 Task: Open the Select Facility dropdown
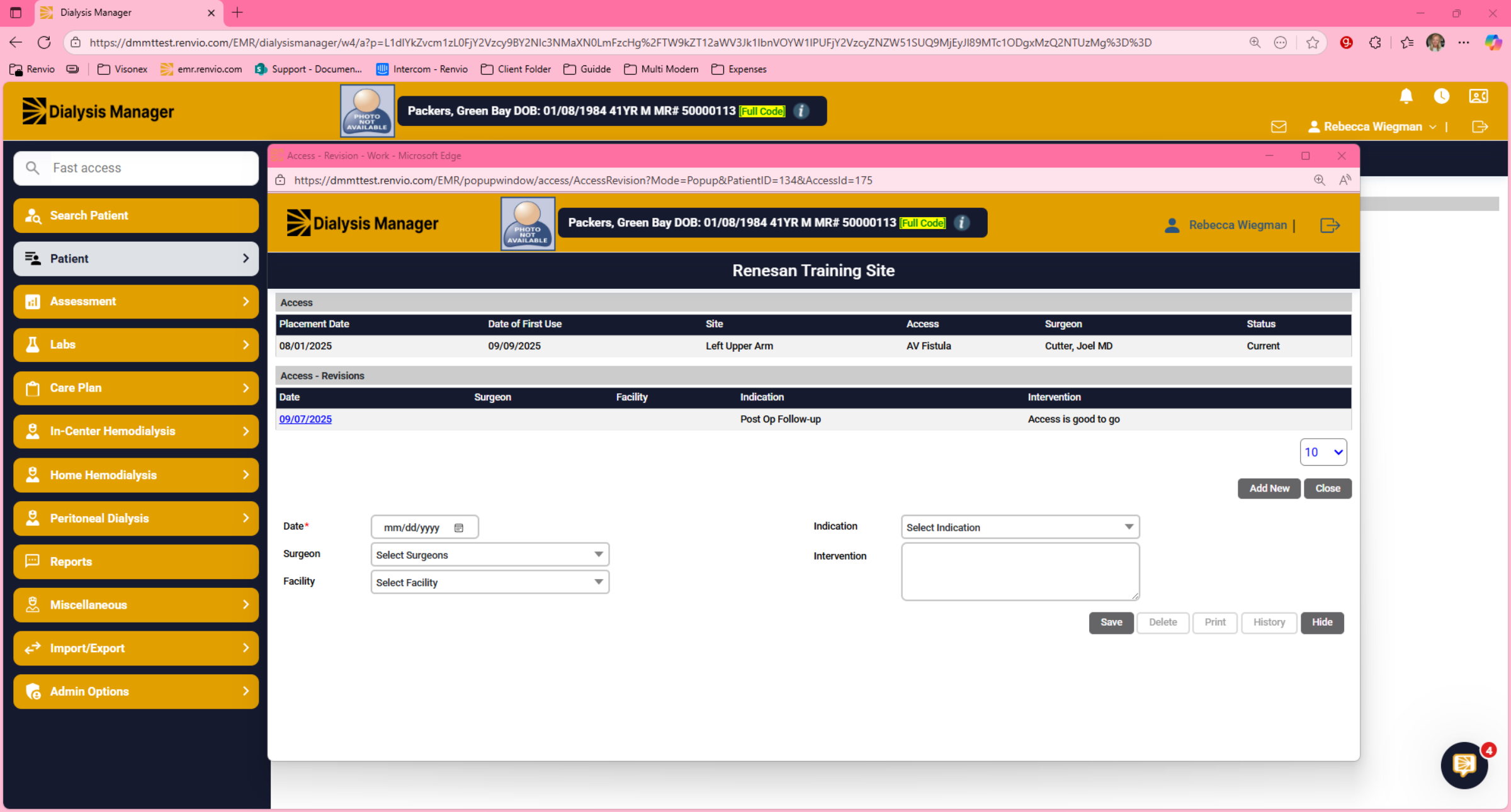tap(490, 582)
